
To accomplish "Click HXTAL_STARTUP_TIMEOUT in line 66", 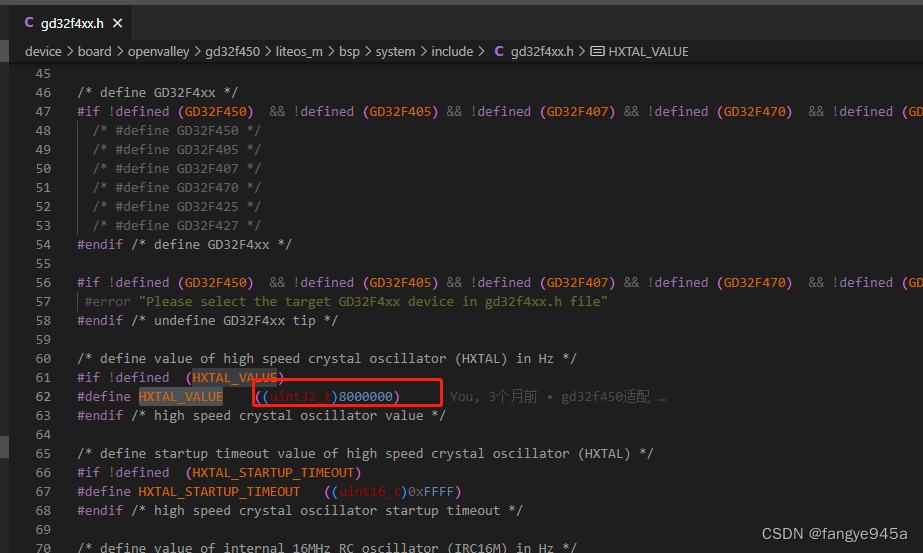I will click(x=273, y=472).
